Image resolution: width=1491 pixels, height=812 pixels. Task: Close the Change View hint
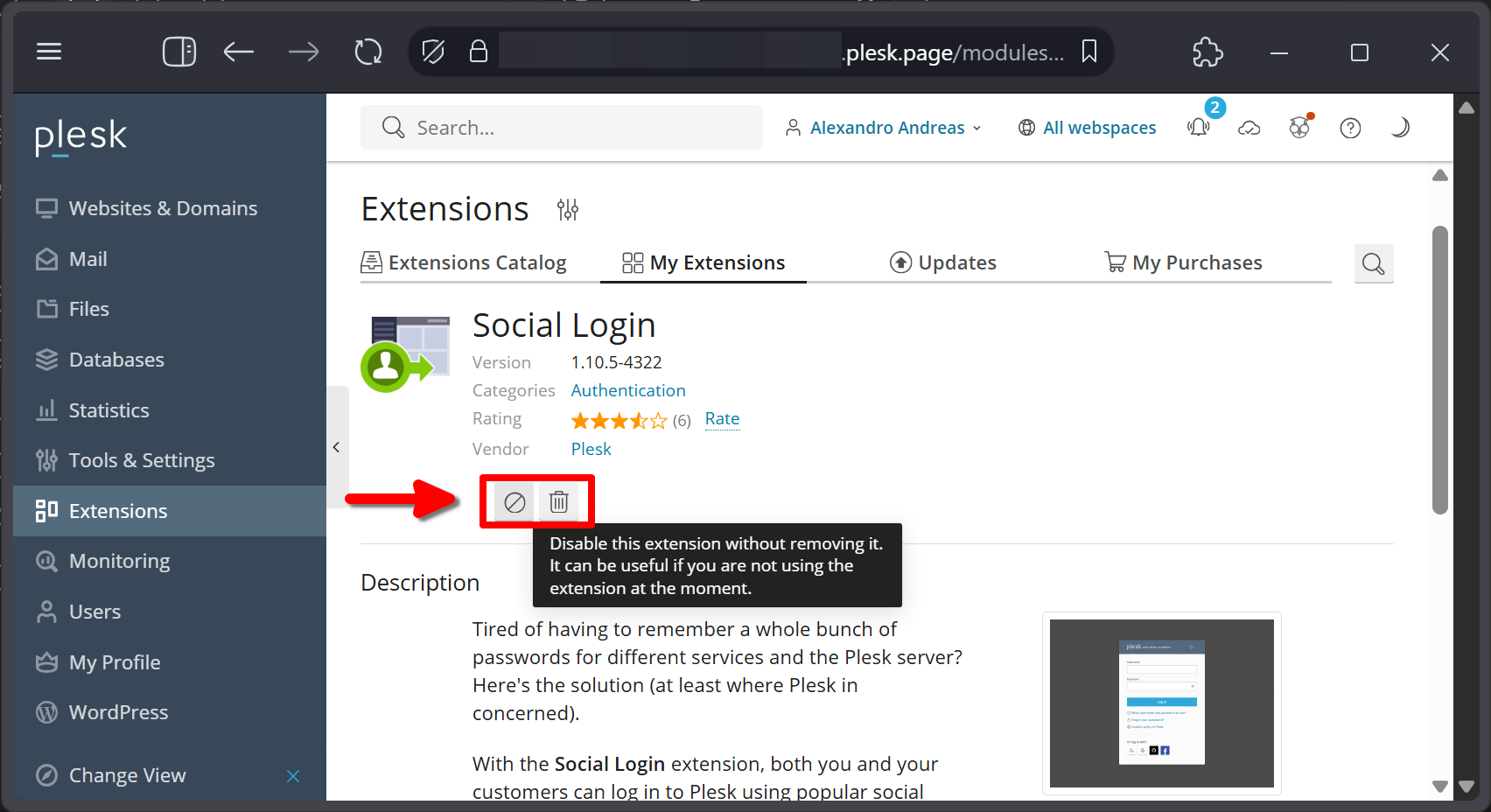pos(293,776)
